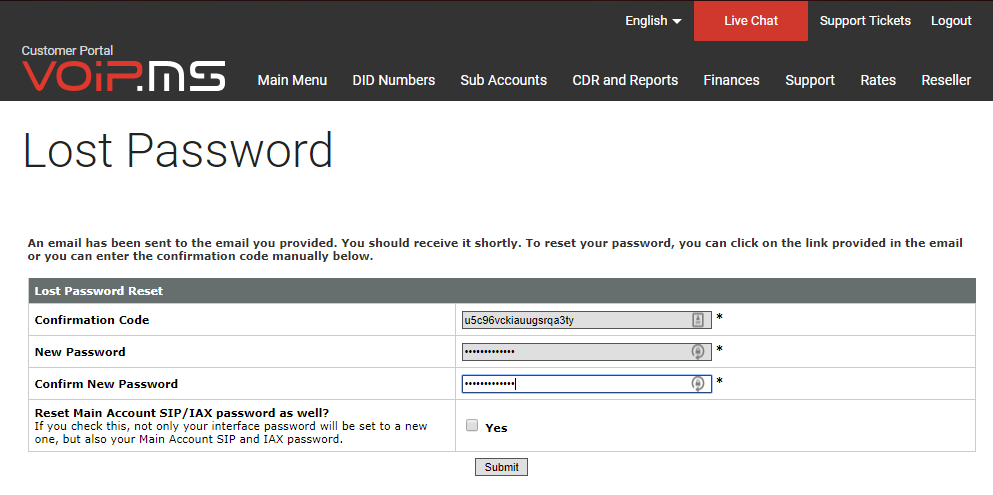Screen dimensions: 993x495
Task: Open the DID Numbers menu
Action: pyautogui.click(x=393, y=80)
